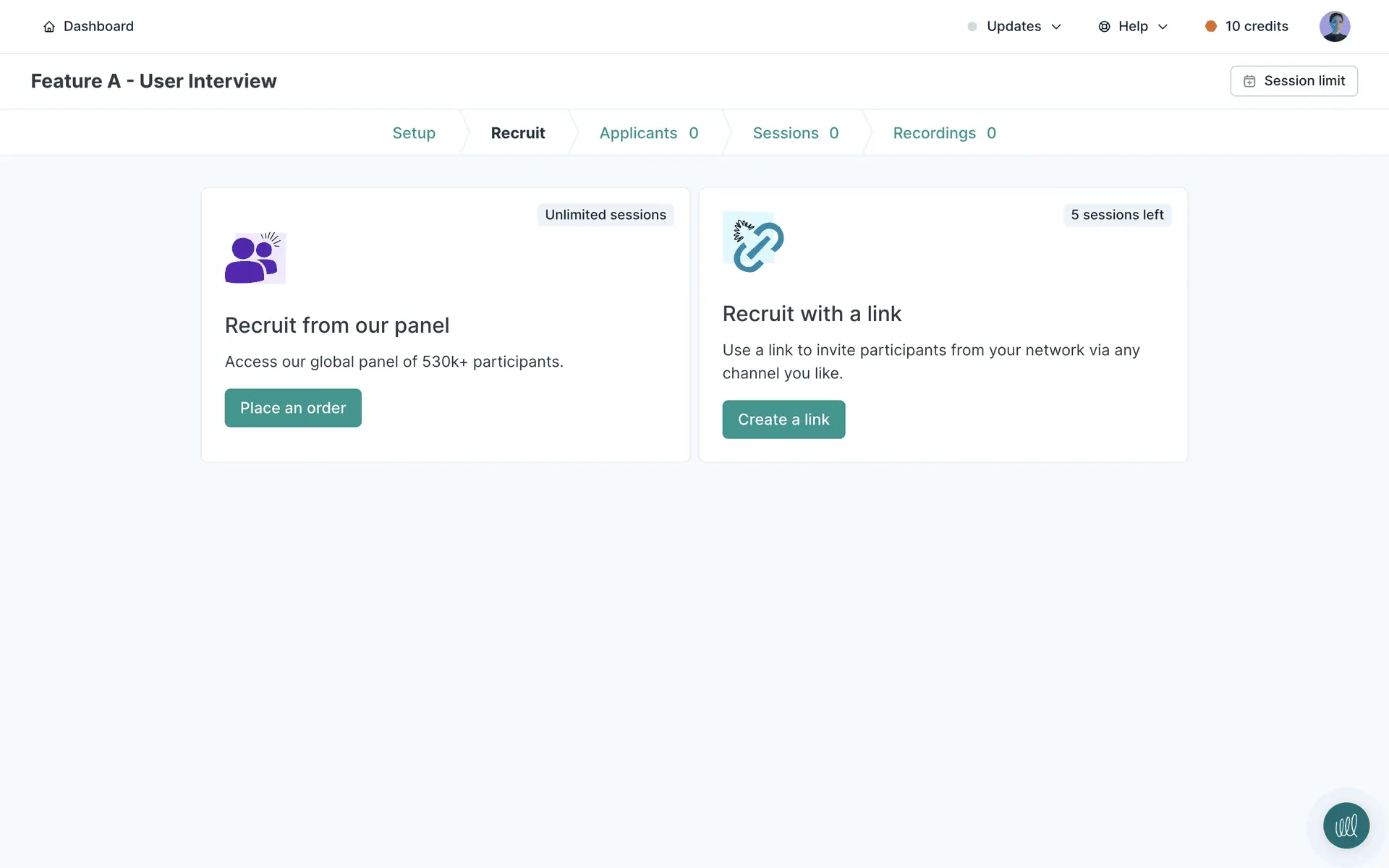Click the orange credits dot icon
The image size is (1389, 868).
pyautogui.click(x=1210, y=27)
